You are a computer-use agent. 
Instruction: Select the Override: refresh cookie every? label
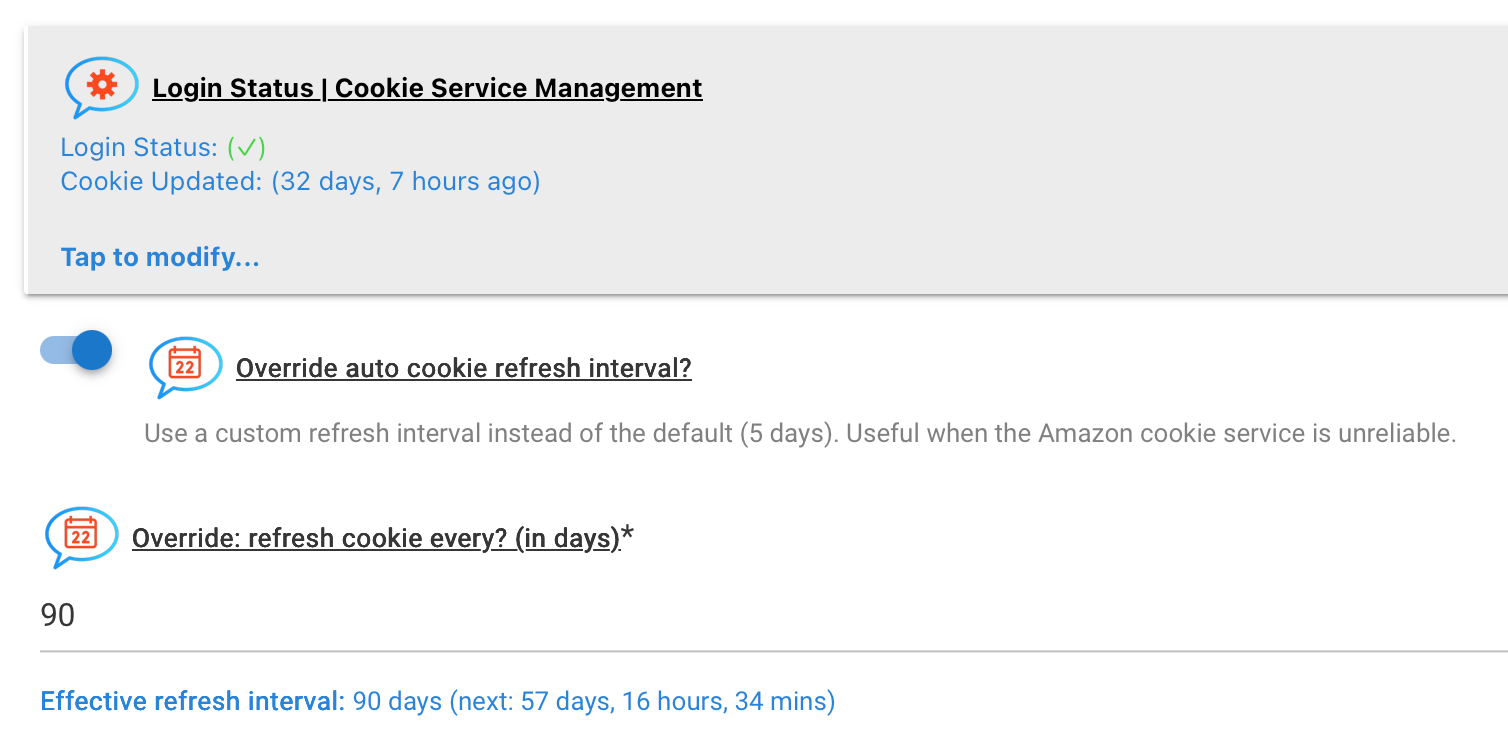pyautogui.click(x=376, y=538)
